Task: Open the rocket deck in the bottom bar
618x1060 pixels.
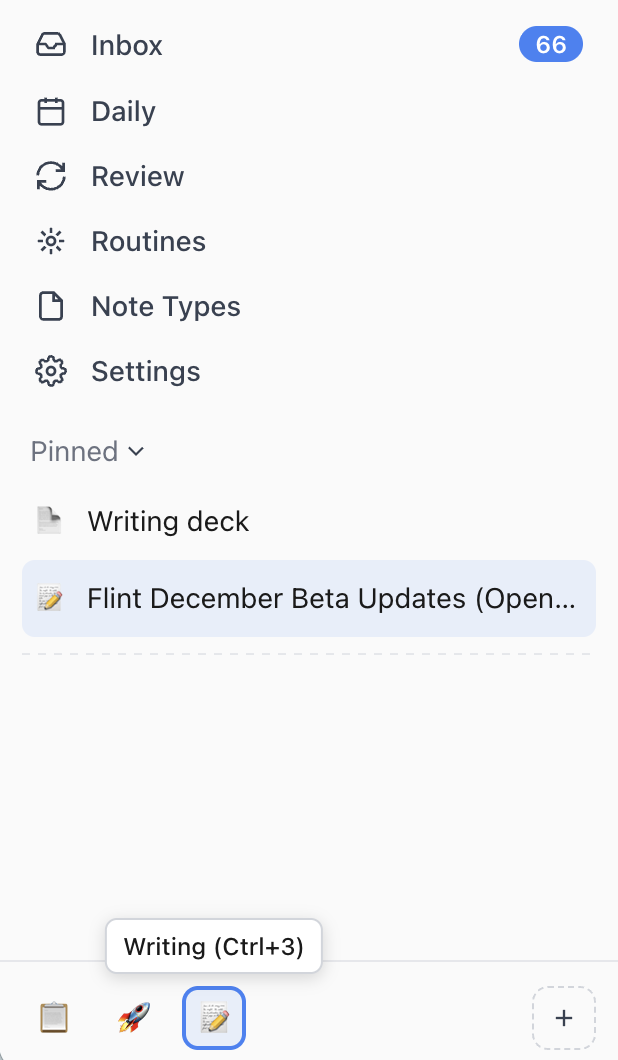Action: coord(133,1017)
